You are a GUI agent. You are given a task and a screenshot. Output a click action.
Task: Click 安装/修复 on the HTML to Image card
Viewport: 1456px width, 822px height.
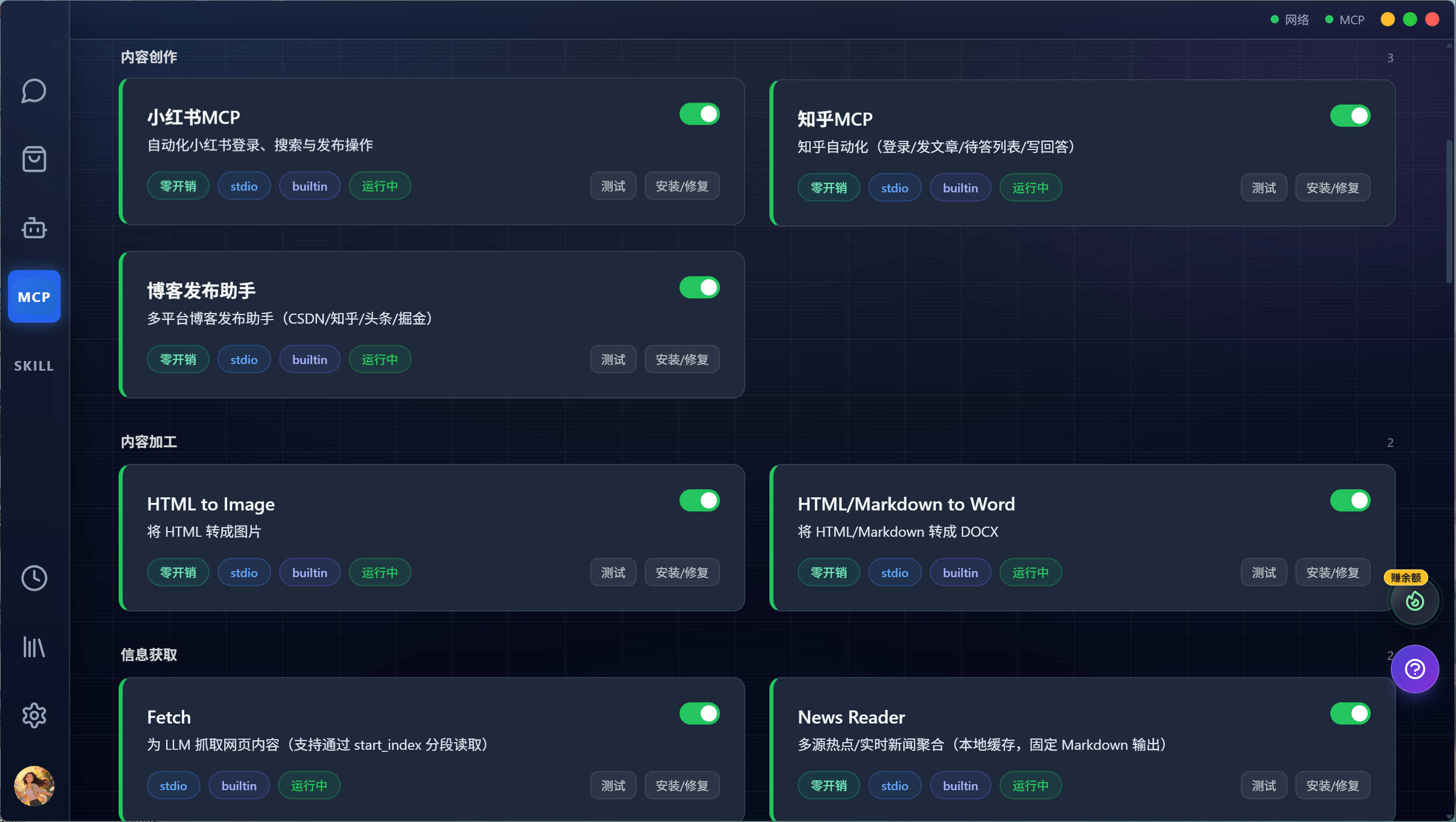(682, 573)
